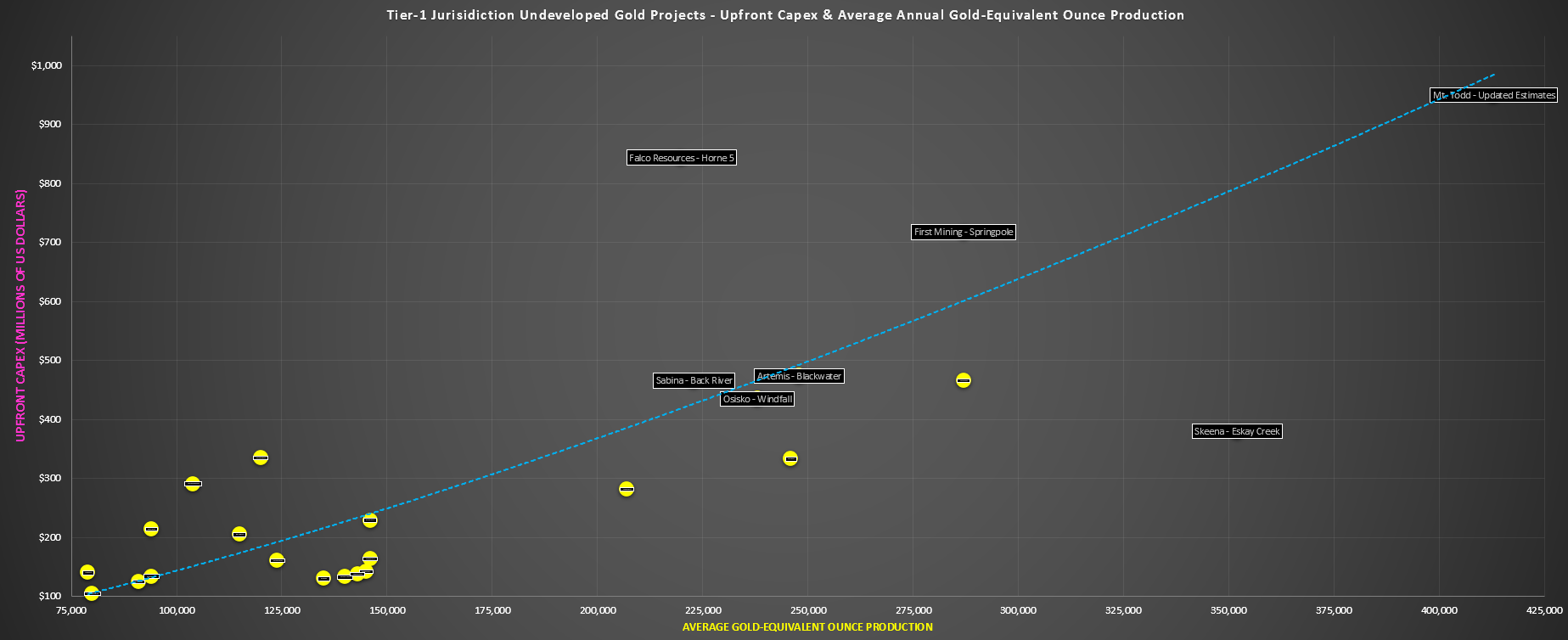Select the $900 vertical axis tick label

pyautogui.click(x=51, y=124)
